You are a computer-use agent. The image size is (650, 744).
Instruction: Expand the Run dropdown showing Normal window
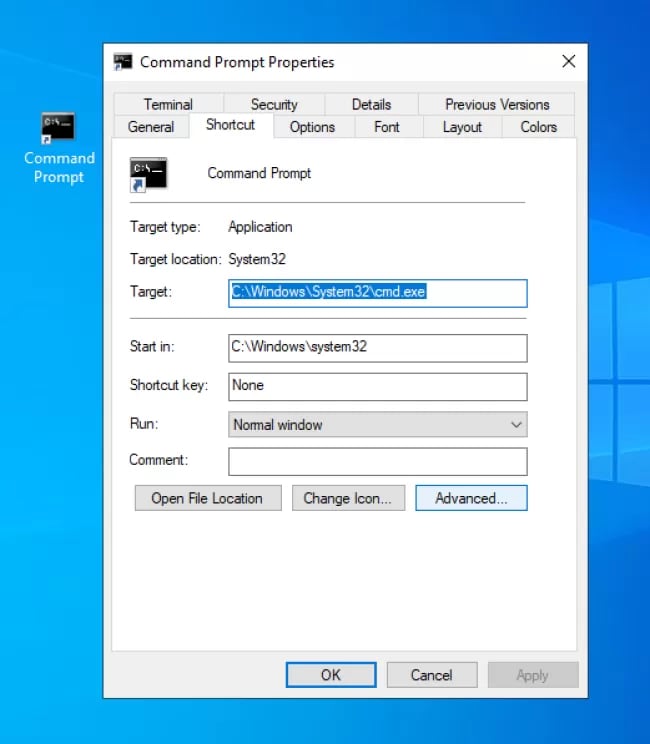point(378,424)
